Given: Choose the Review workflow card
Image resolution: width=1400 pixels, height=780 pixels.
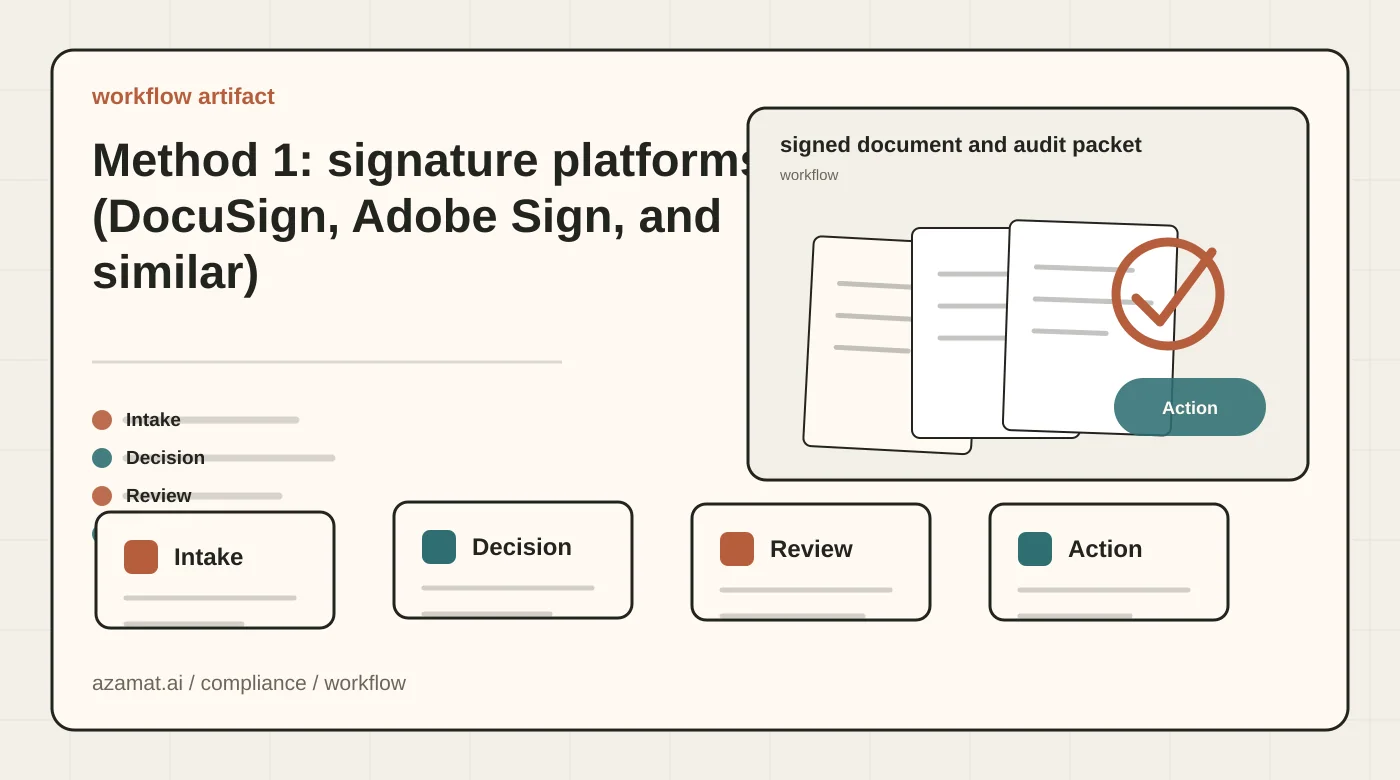Looking at the screenshot, I should click(811, 562).
